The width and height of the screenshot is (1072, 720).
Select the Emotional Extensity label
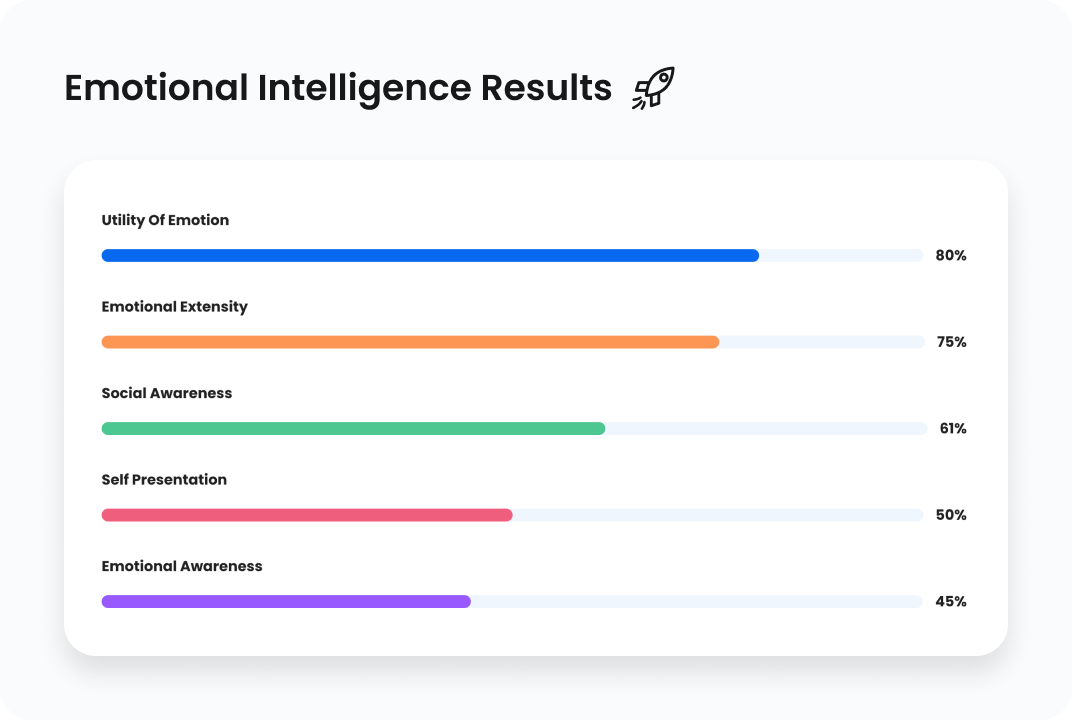coord(174,306)
